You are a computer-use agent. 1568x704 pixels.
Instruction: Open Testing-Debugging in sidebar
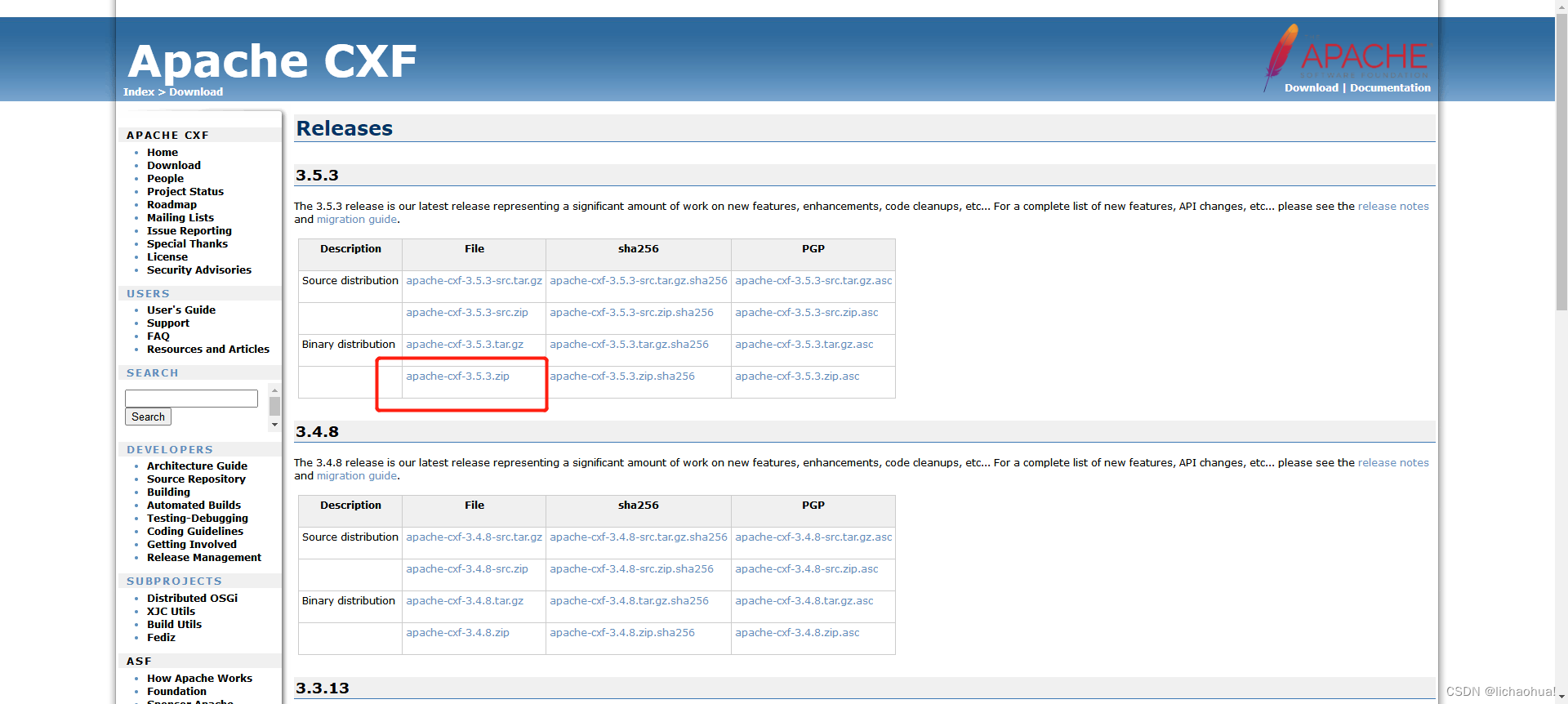pyautogui.click(x=198, y=519)
